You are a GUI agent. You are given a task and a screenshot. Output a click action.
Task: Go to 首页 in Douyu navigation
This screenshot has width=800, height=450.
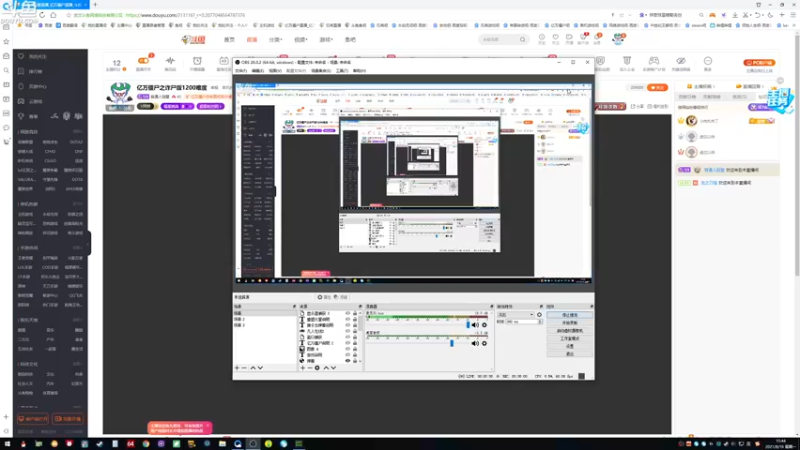click(x=230, y=39)
